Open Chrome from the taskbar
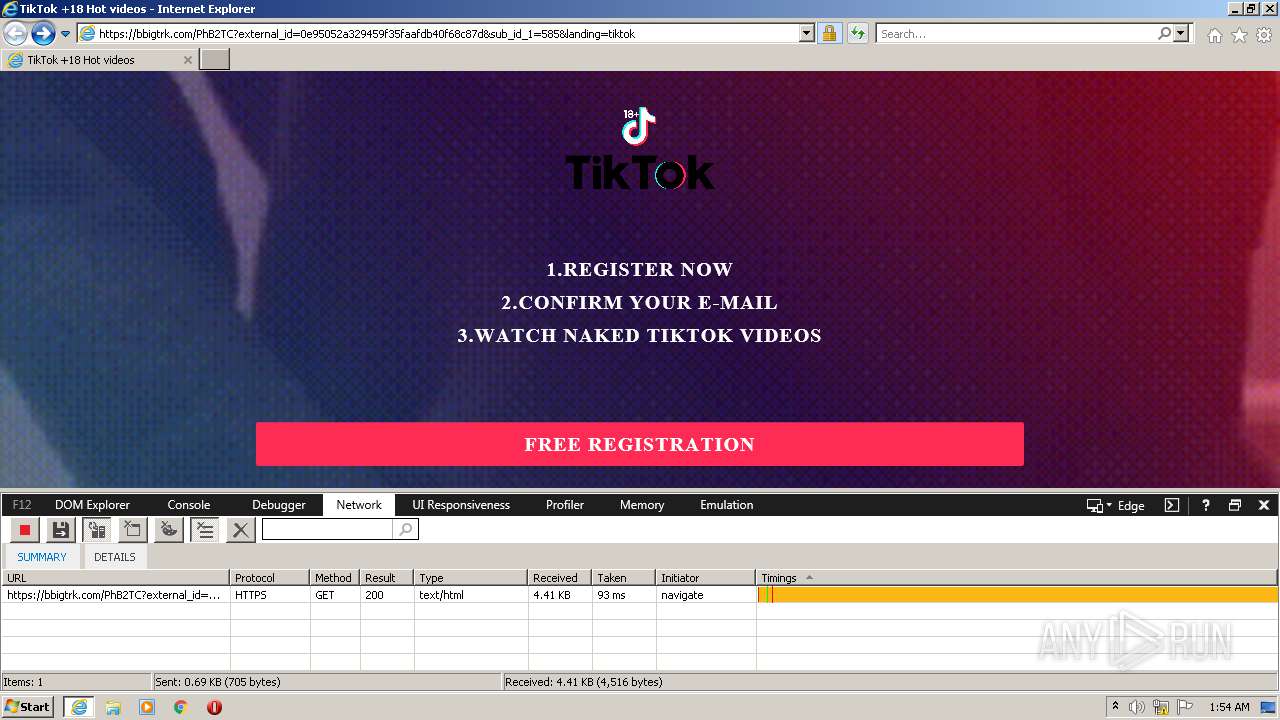 tap(180, 707)
